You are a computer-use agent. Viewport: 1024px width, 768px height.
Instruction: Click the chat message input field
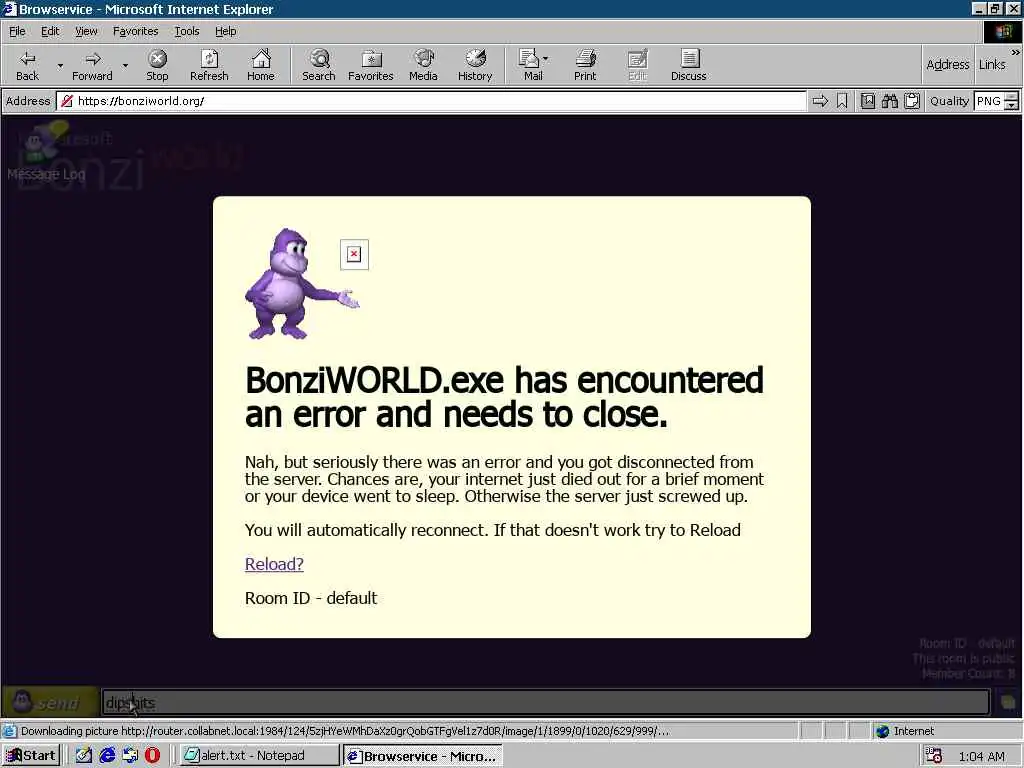pos(545,703)
